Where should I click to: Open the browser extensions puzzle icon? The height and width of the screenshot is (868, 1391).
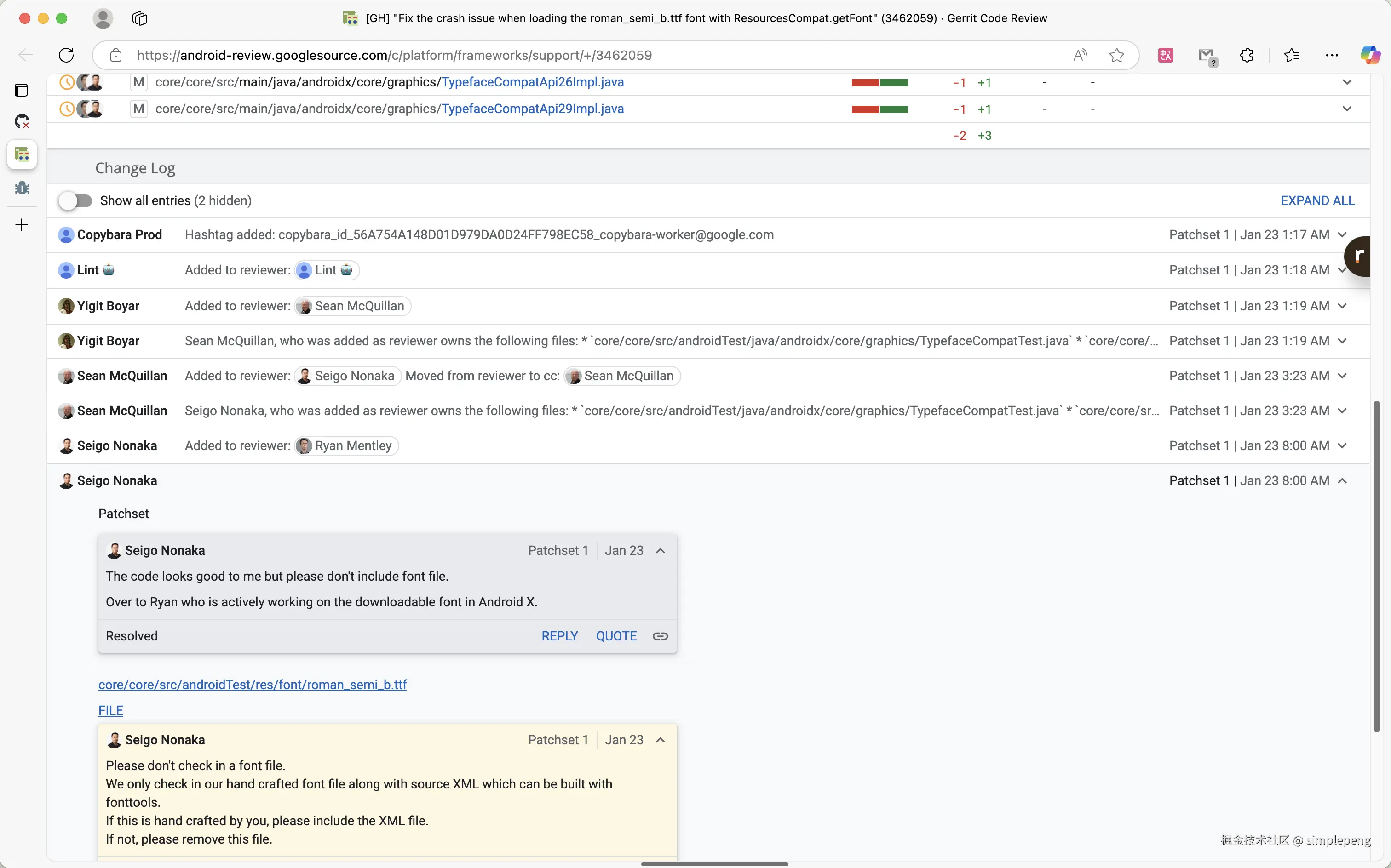[1246, 55]
